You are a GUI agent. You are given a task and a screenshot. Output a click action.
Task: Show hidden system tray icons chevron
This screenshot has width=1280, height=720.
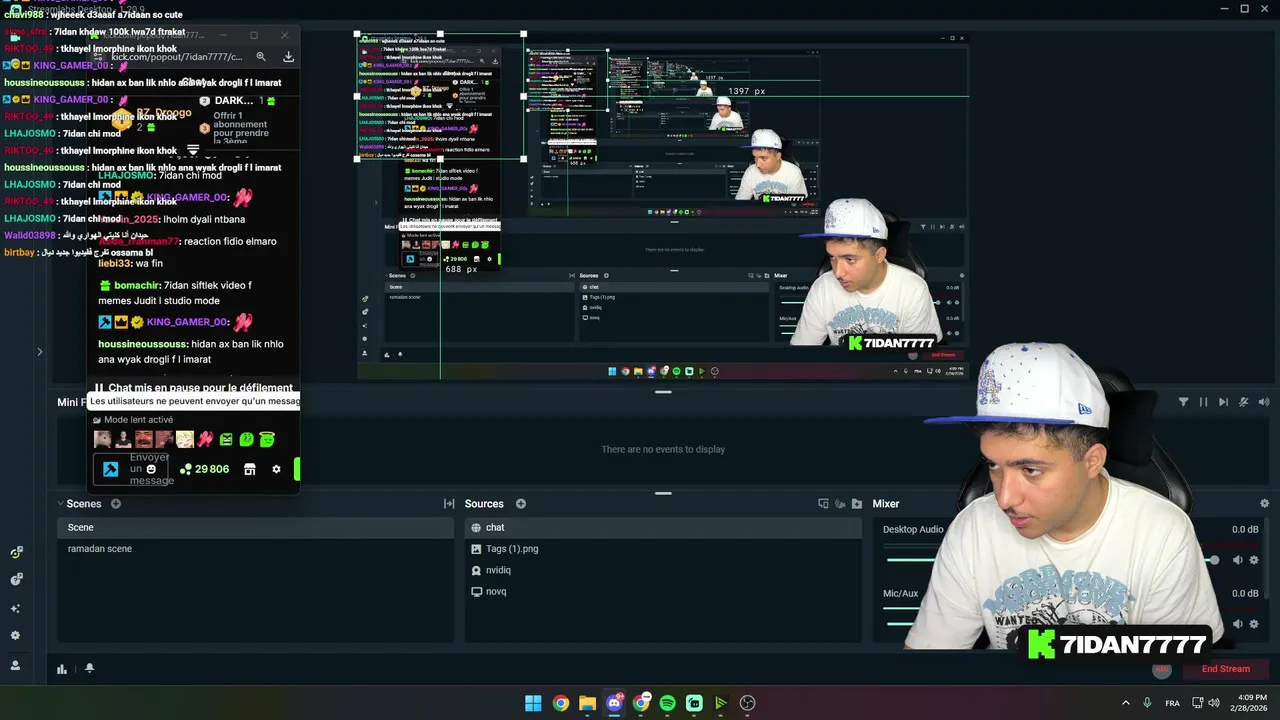(x=1125, y=703)
